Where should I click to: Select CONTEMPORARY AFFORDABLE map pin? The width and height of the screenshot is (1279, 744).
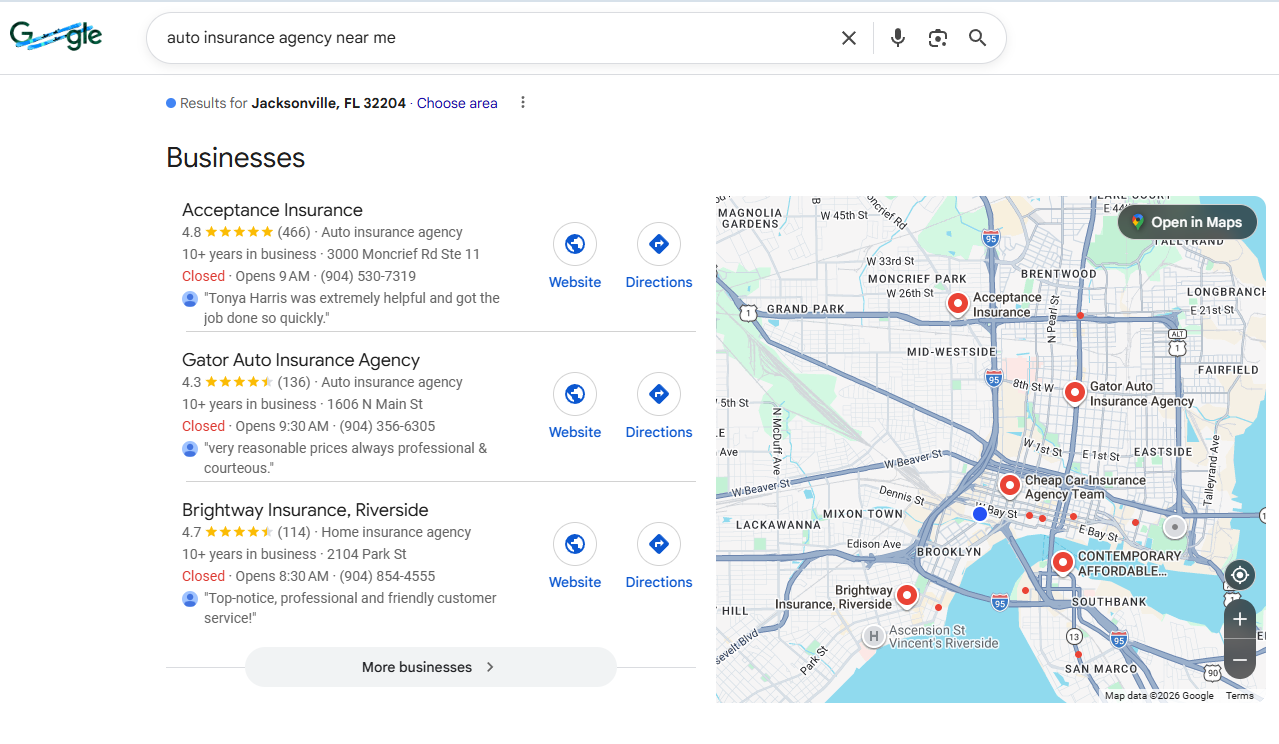tap(1062, 561)
